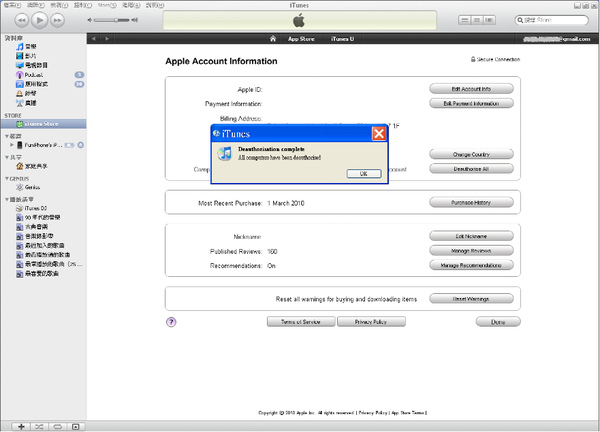Add a new playlist with the plus button
This screenshot has height=432, width=600.
pos(21,427)
